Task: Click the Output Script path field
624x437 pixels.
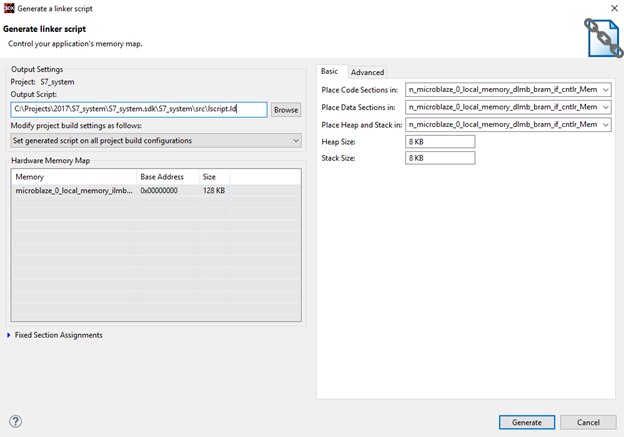Action: (x=138, y=110)
